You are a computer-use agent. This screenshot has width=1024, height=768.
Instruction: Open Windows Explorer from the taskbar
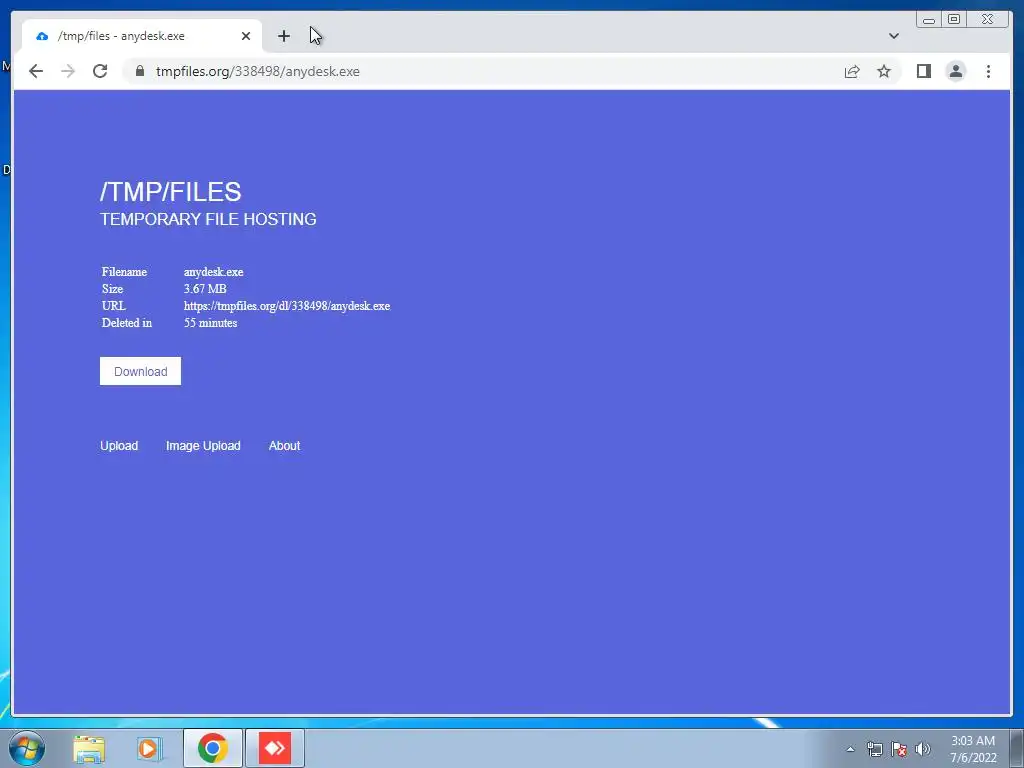[89, 748]
